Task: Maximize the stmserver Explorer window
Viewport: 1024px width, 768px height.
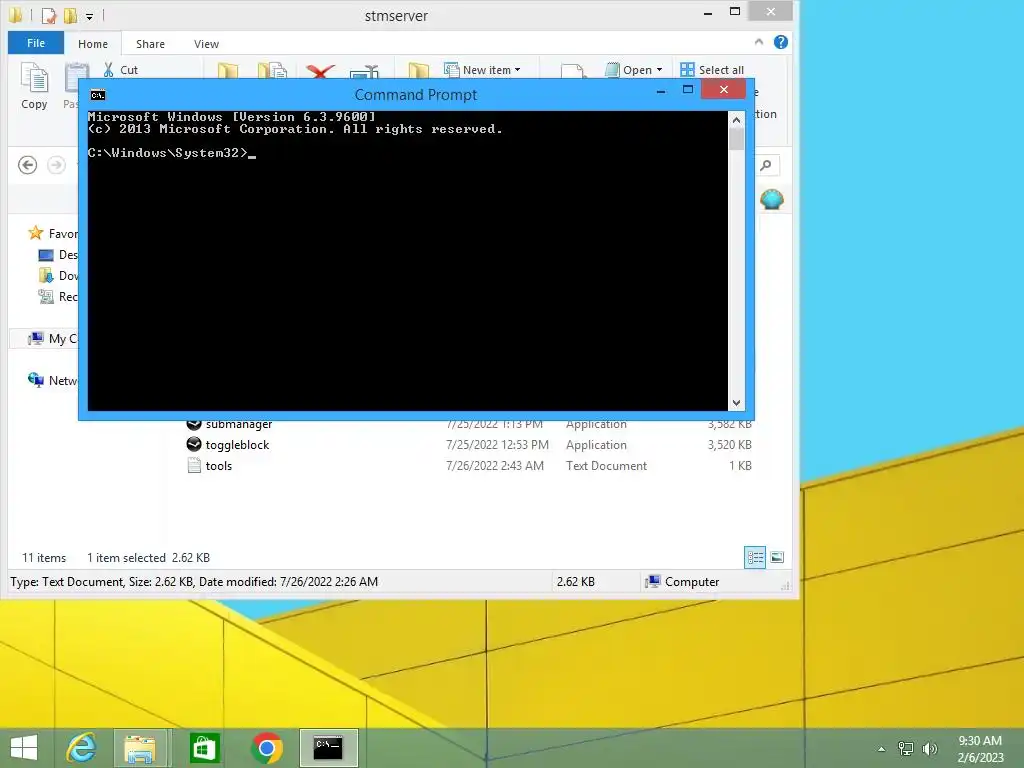Action: pyautogui.click(x=735, y=12)
